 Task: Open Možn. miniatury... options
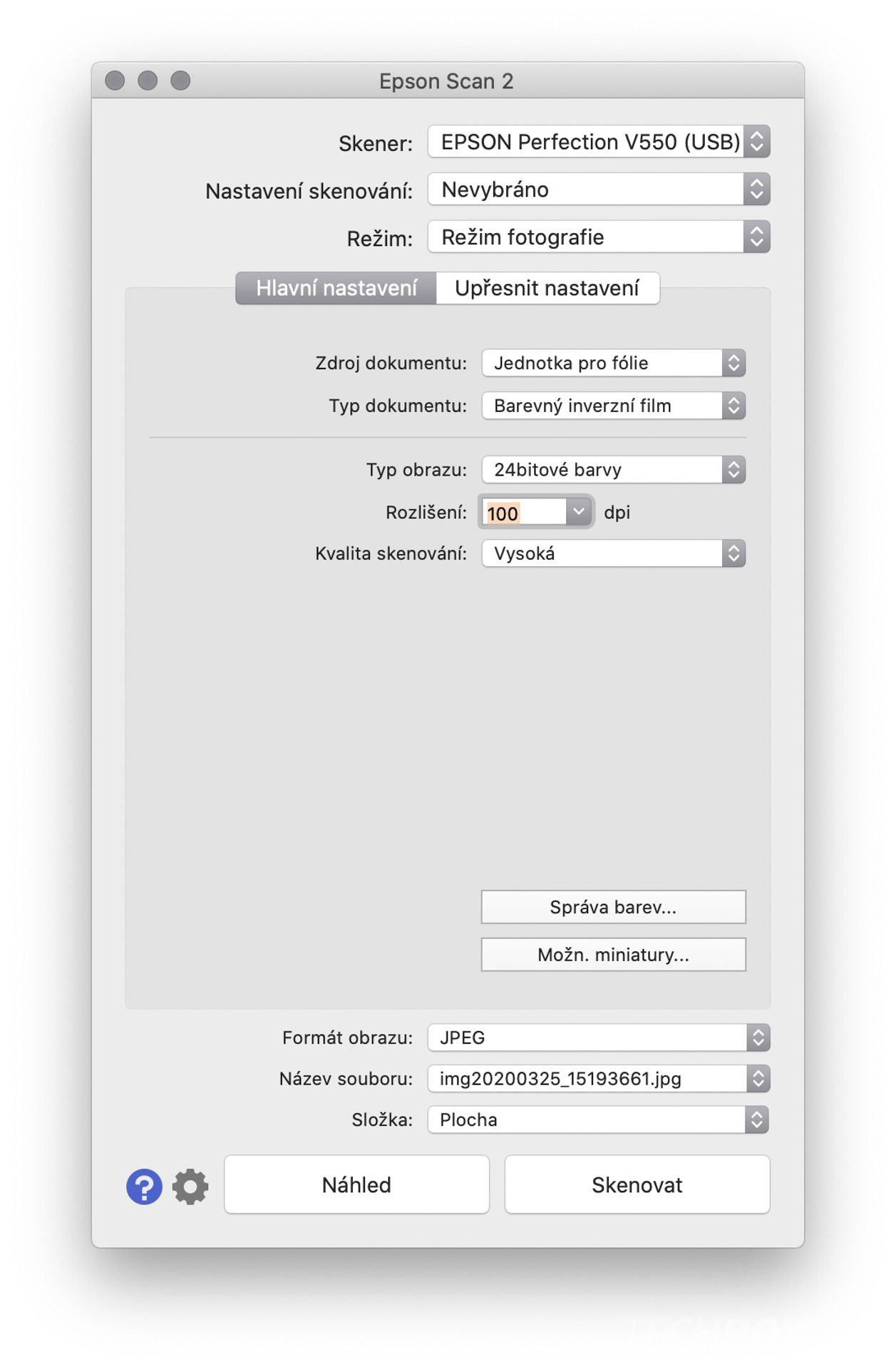614,955
